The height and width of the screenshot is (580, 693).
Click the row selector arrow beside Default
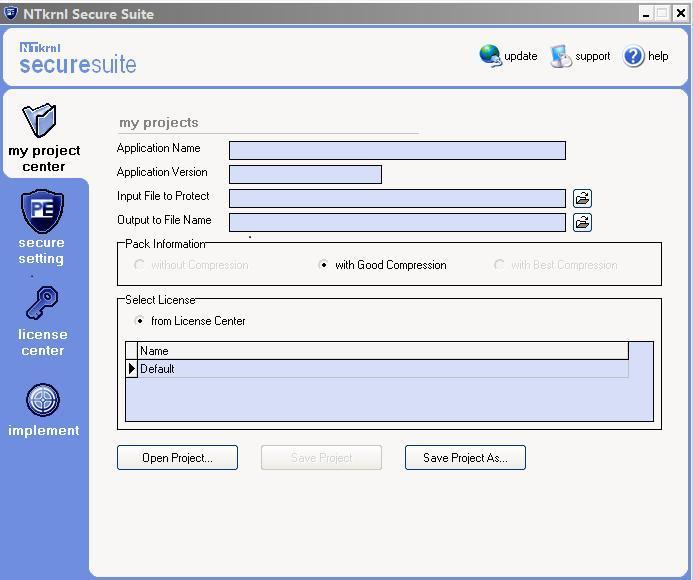click(131, 369)
